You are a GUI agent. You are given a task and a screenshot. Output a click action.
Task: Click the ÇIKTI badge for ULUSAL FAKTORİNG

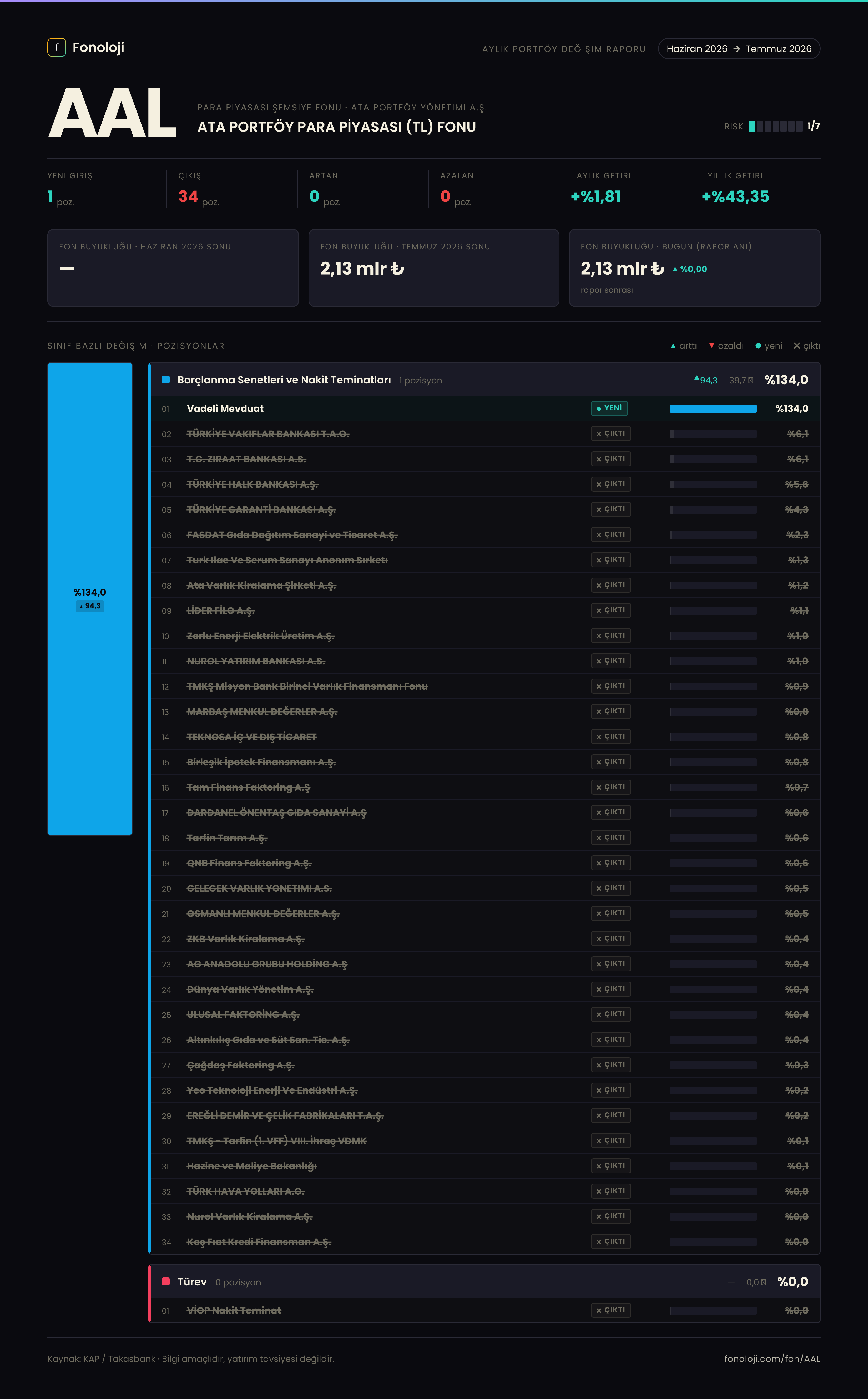click(x=611, y=1014)
